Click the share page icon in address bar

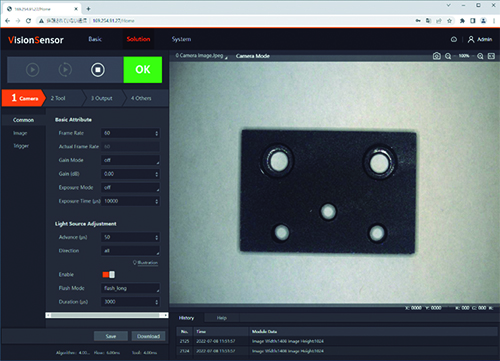pyautogui.click(x=439, y=21)
